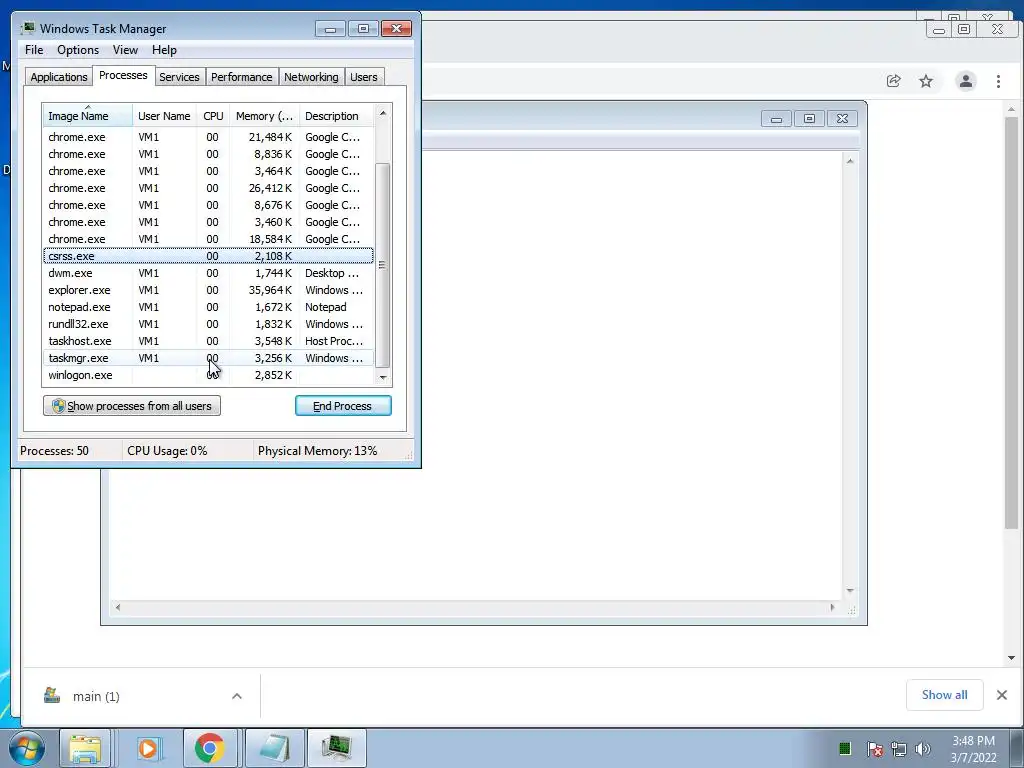Click Notepad's horizontal scroll right arrow
1024x768 pixels.
pos(832,607)
